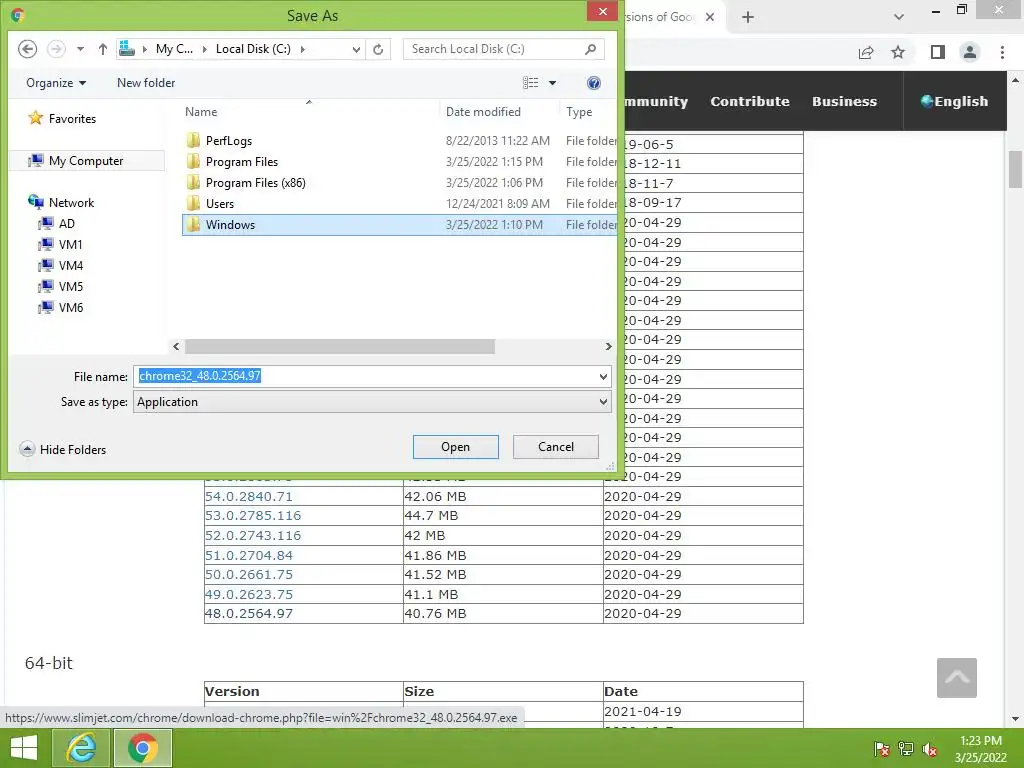Go forward in Save As dialog
This screenshot has width=1024, height=768.
pos(57,49)
